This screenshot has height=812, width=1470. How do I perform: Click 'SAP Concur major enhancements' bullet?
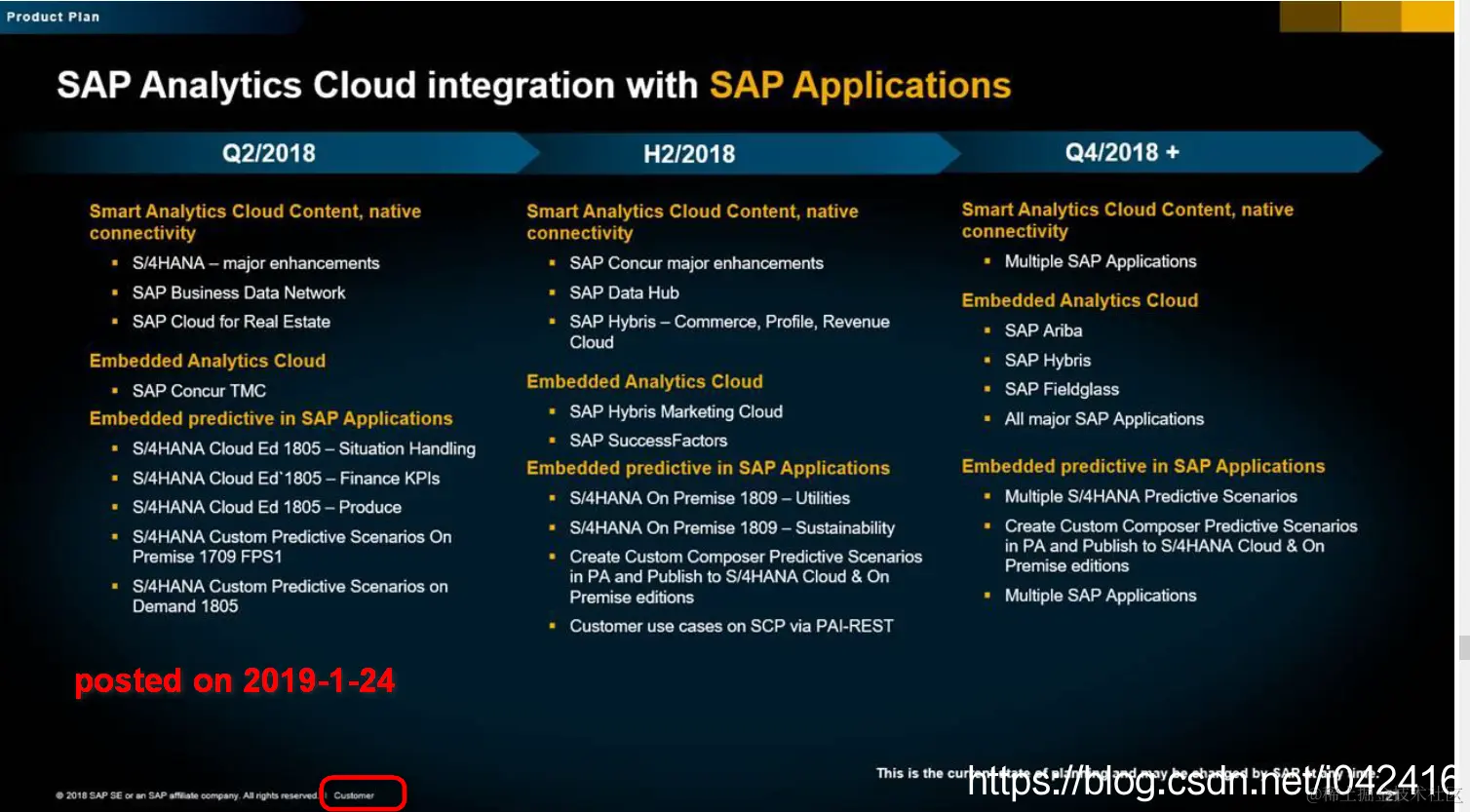[696, 263]
